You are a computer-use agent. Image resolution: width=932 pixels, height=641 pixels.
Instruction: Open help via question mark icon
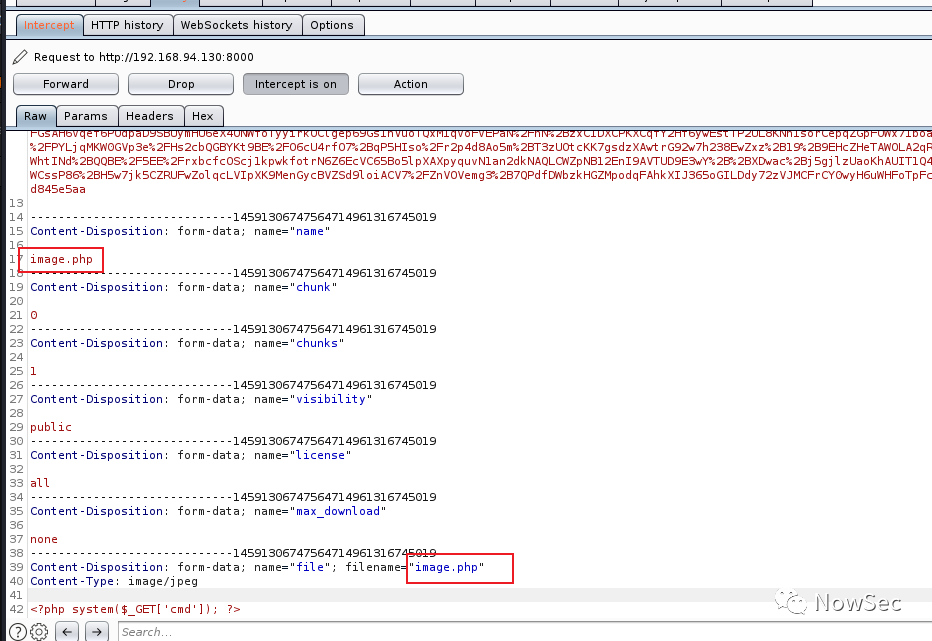coord(18,631)
